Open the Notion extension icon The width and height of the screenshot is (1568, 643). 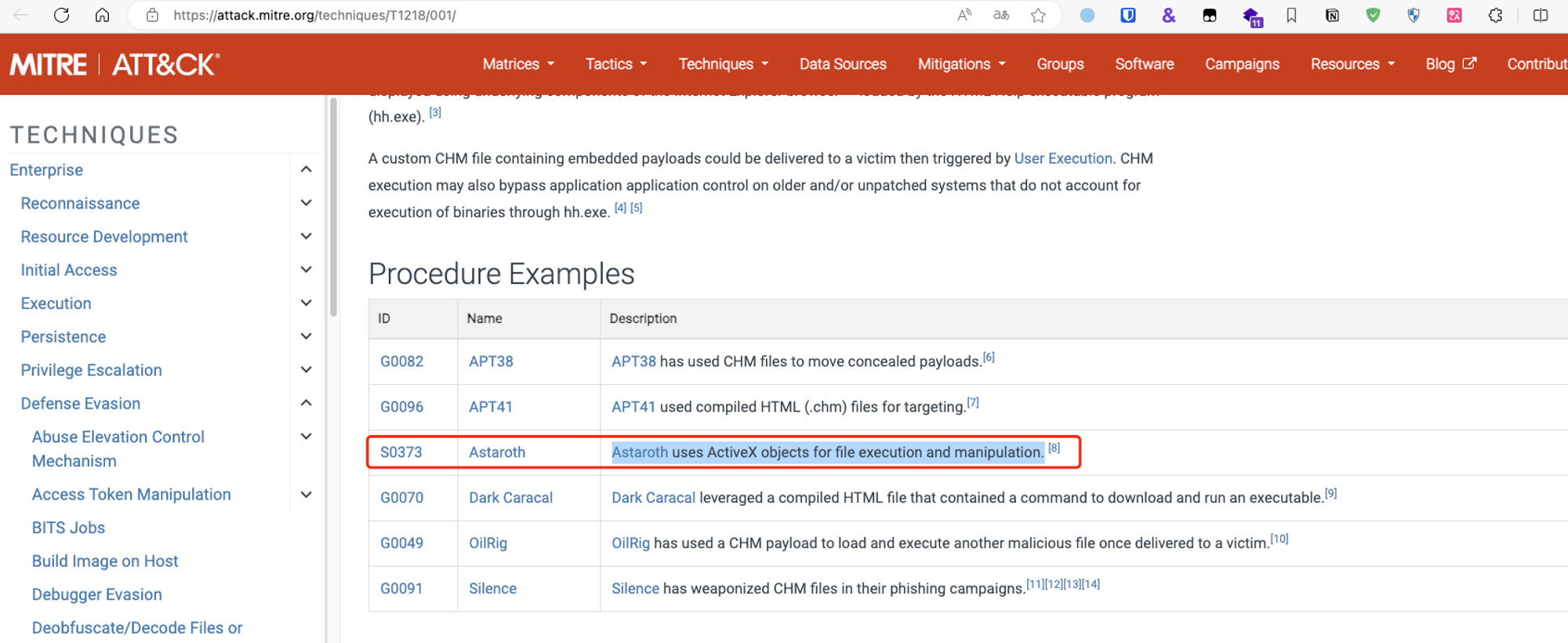point(1332,15)
